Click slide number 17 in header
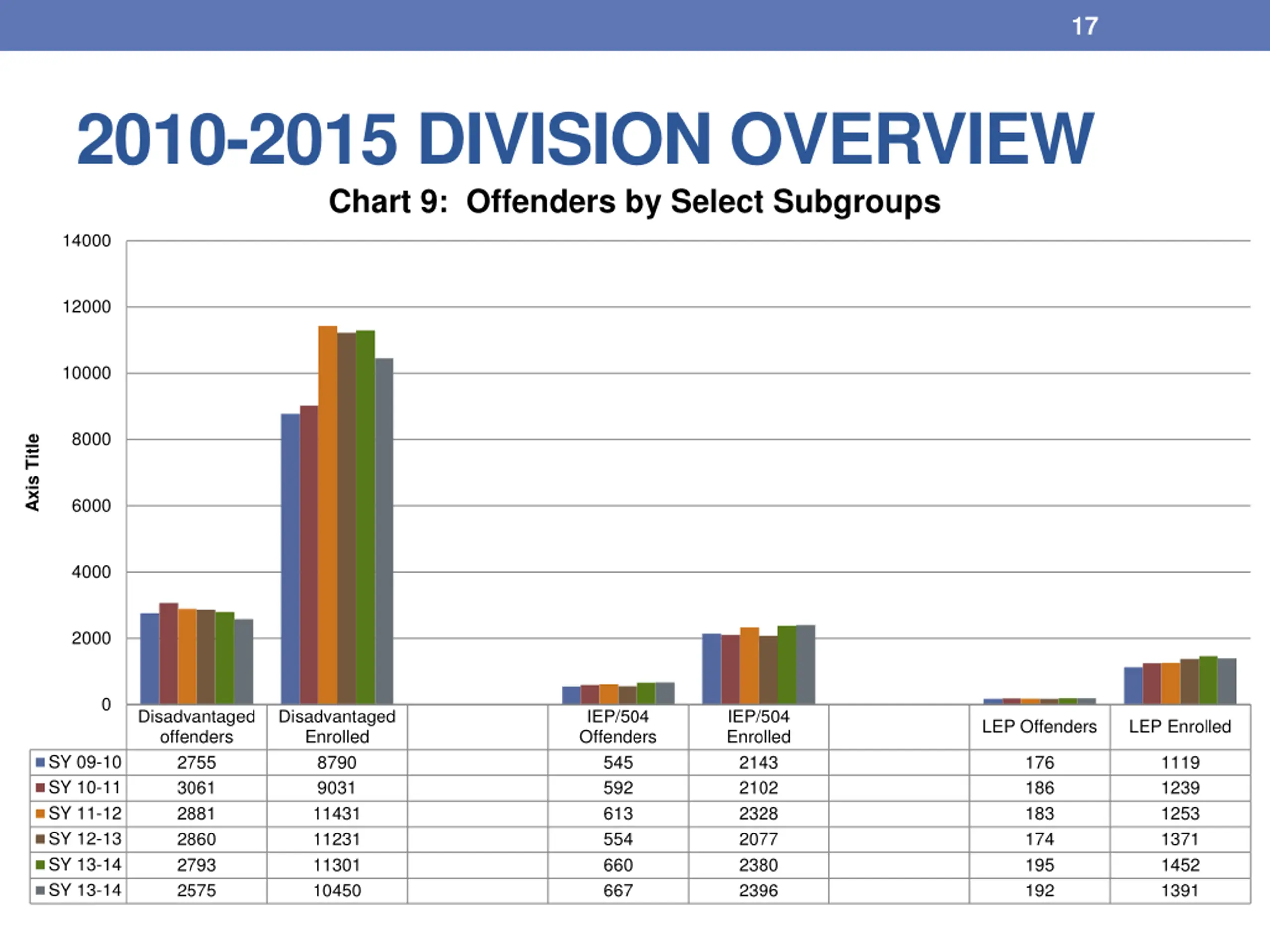This screenshot has height=952, width=1270. pos(1084,26)
